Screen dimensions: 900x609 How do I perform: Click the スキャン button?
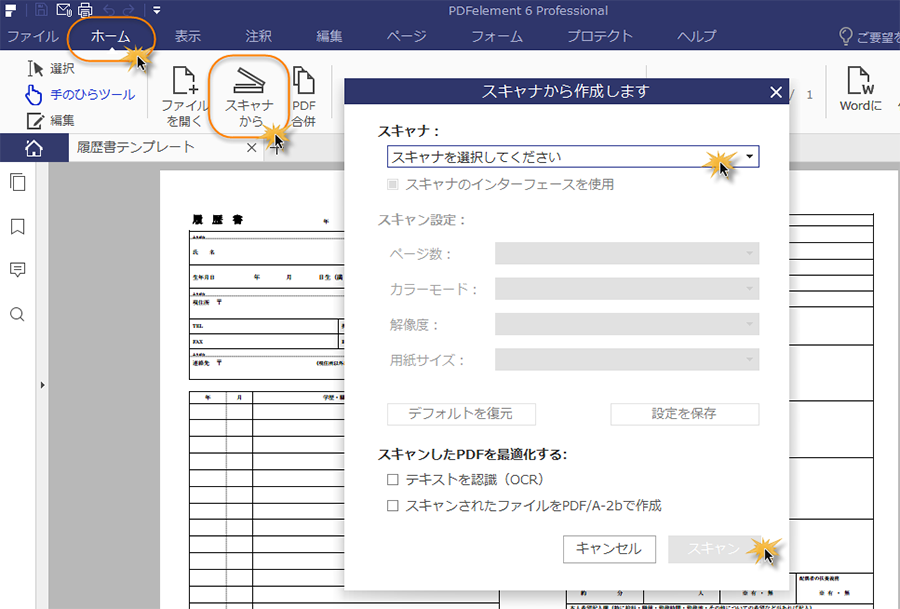click(714, 549)
